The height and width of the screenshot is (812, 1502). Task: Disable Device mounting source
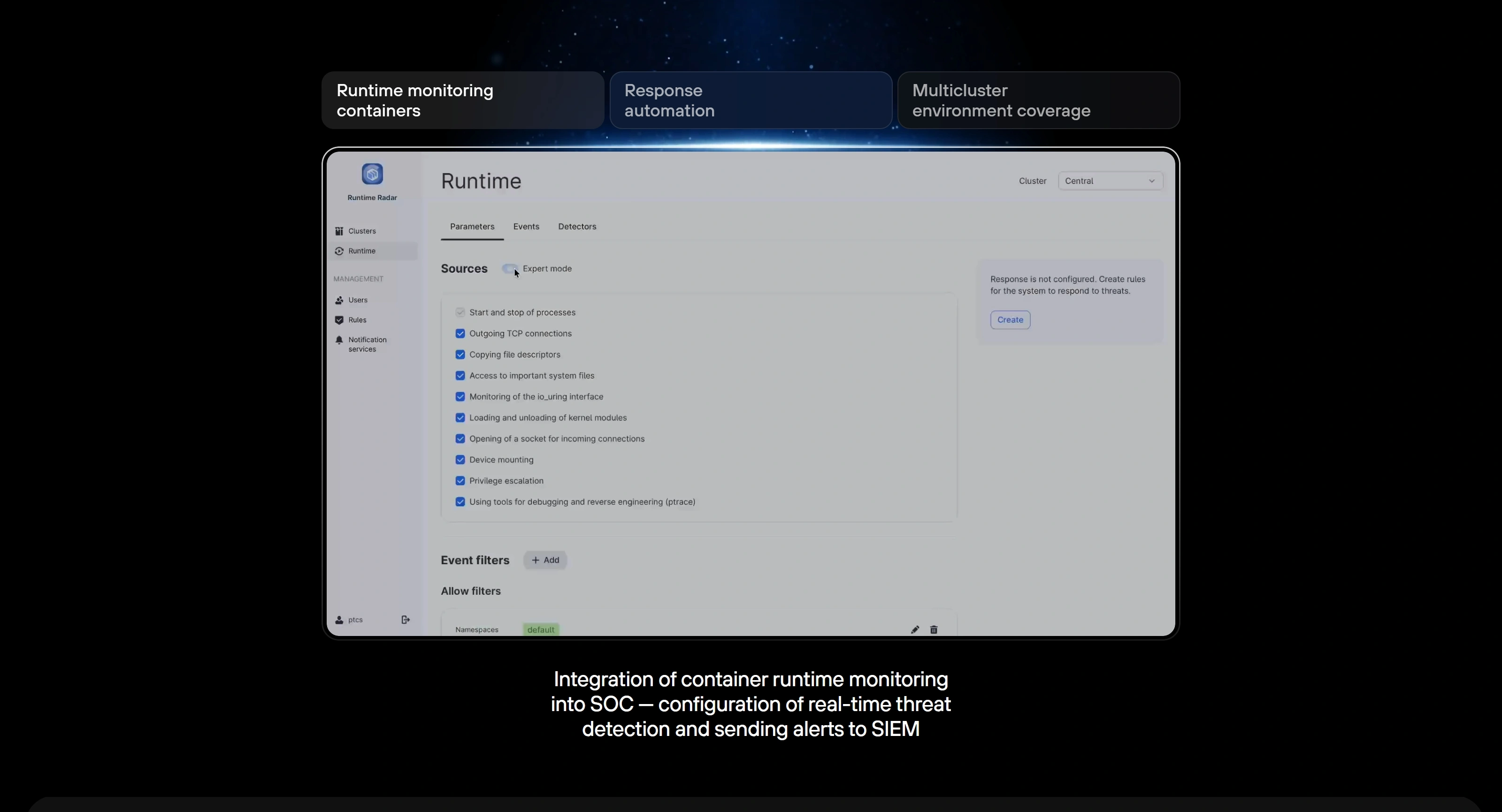click(460, 460)
